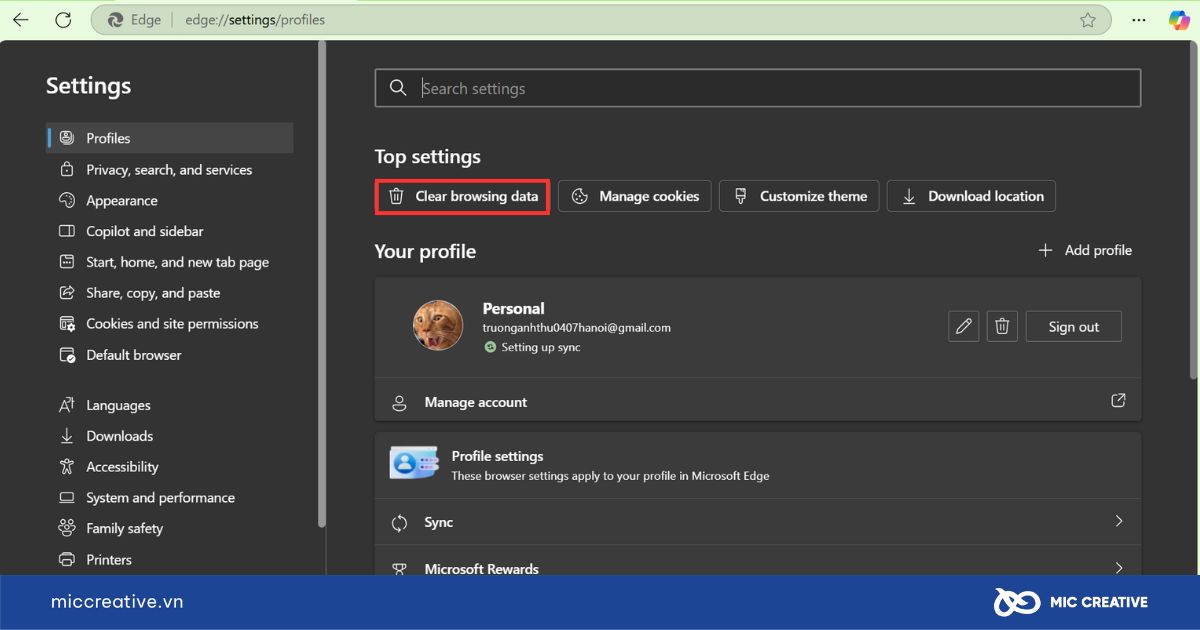Click the Start, home, and new tab icon
This screenshot has width=1200, height=630.
(x=67, y=262)
